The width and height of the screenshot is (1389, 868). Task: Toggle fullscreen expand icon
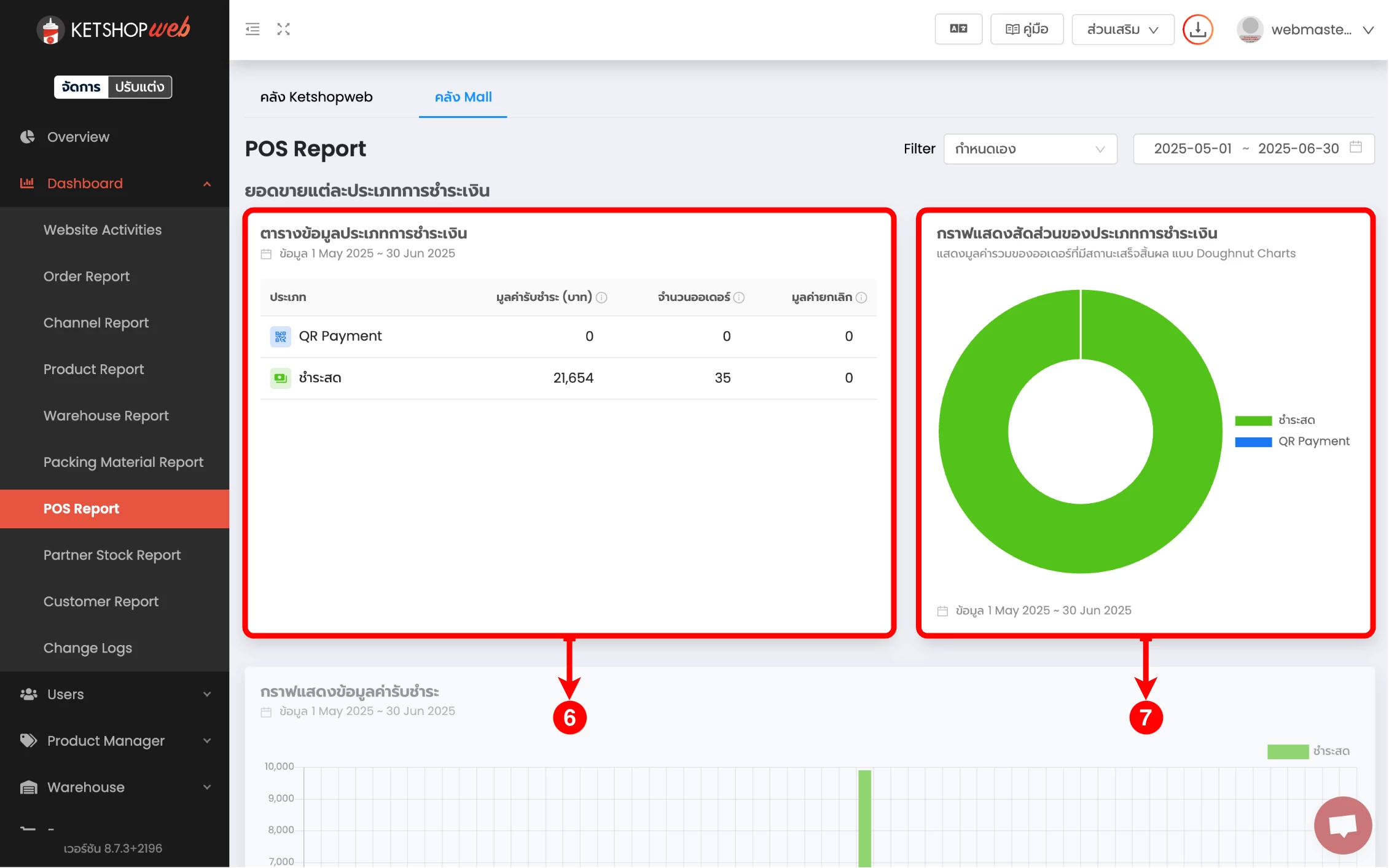tap(283, 29)
